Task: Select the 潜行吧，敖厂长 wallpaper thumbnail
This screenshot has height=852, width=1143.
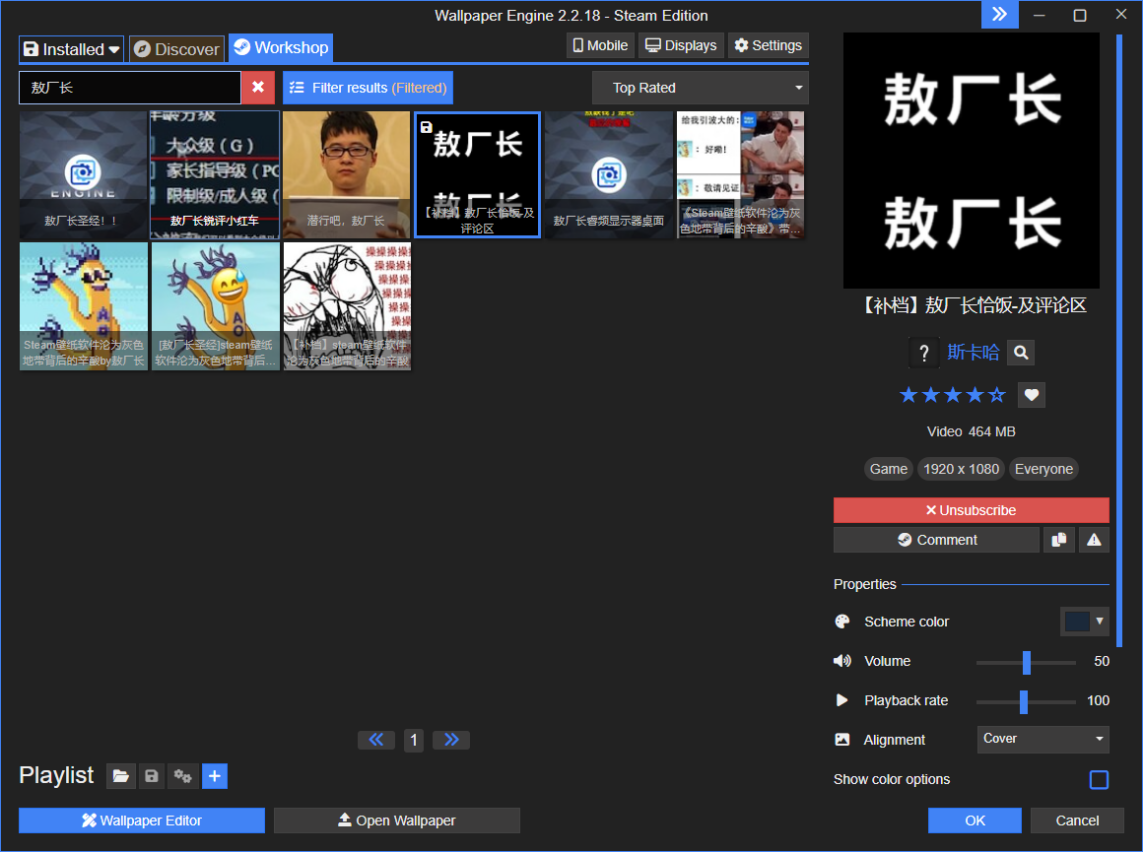Action: coord(346,175)
